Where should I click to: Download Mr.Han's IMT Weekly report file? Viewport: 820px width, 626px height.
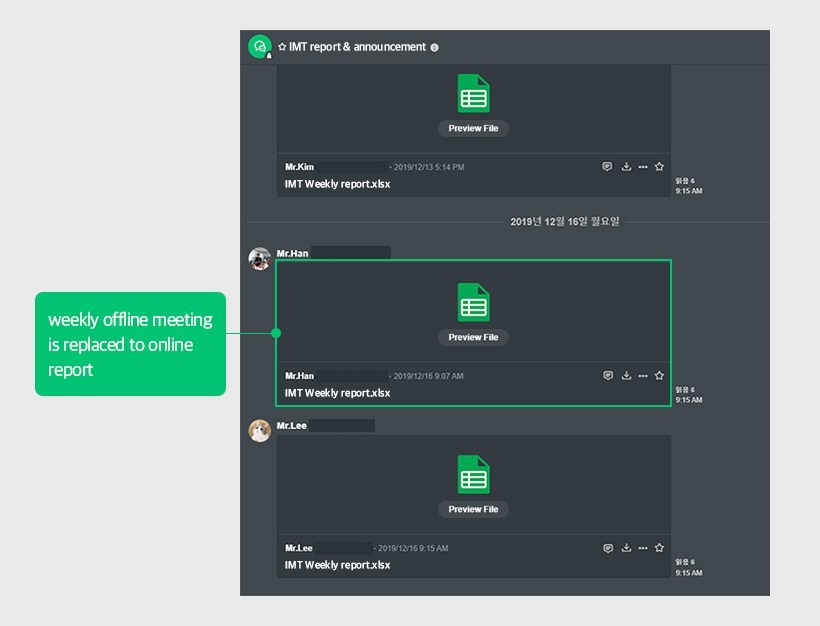coord(626,376)
